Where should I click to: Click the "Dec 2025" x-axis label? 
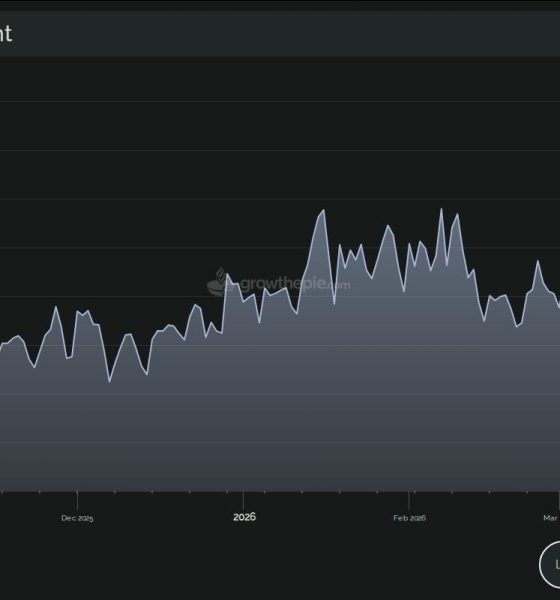click(x=77, y=518)
